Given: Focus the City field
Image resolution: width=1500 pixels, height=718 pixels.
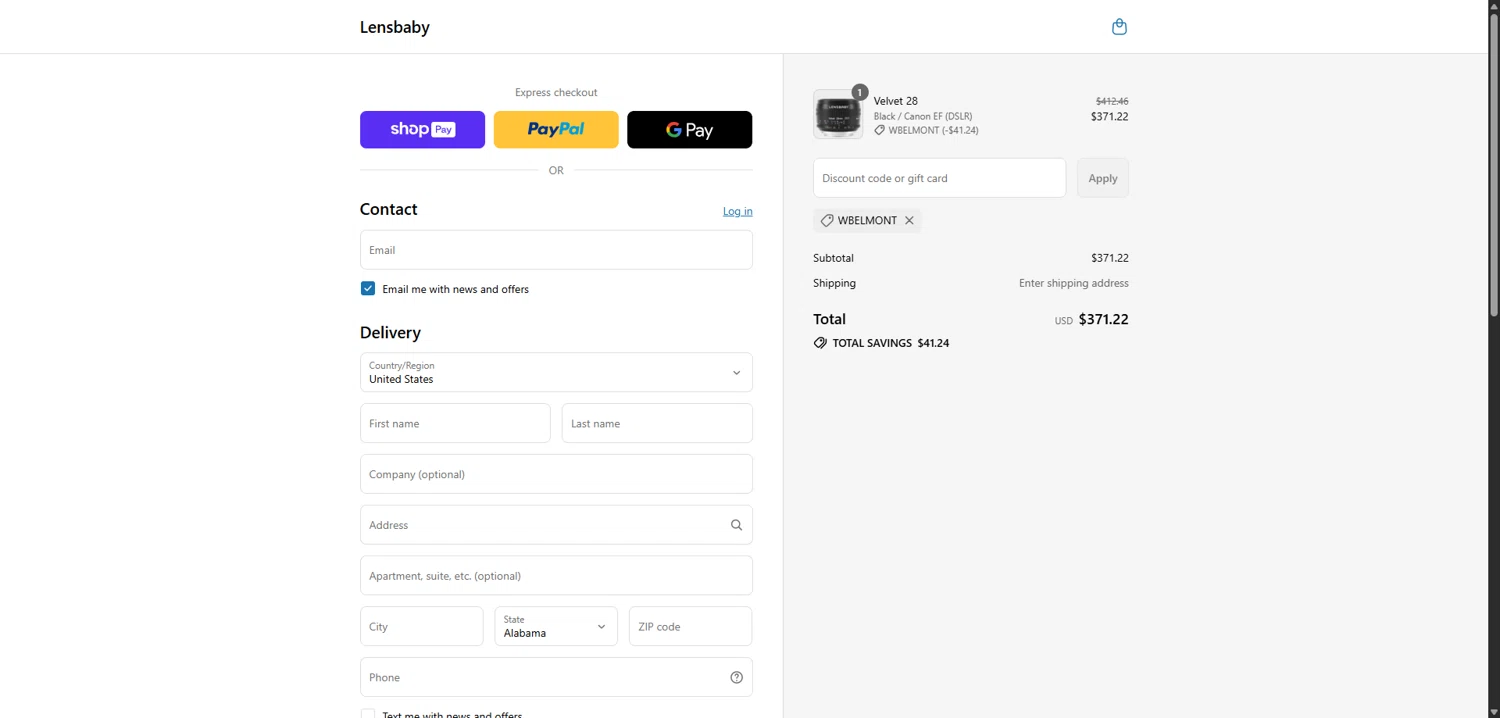Looking at the screenshot, I should point(422,626).
